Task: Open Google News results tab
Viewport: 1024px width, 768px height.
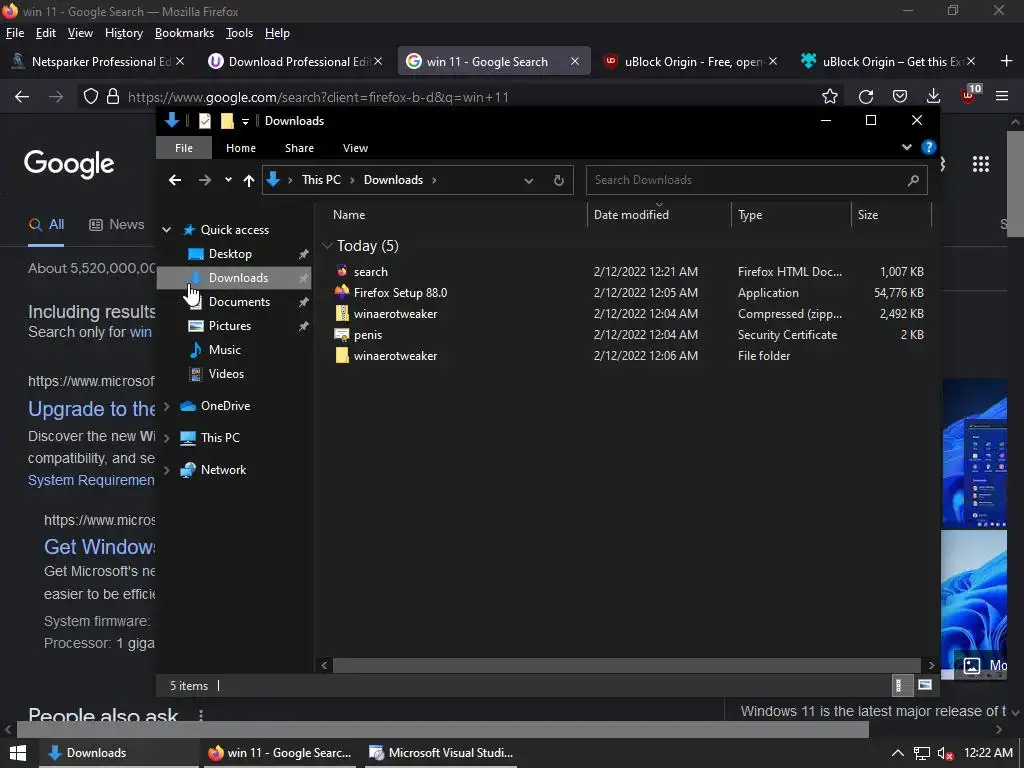Action: click(116, 225)
